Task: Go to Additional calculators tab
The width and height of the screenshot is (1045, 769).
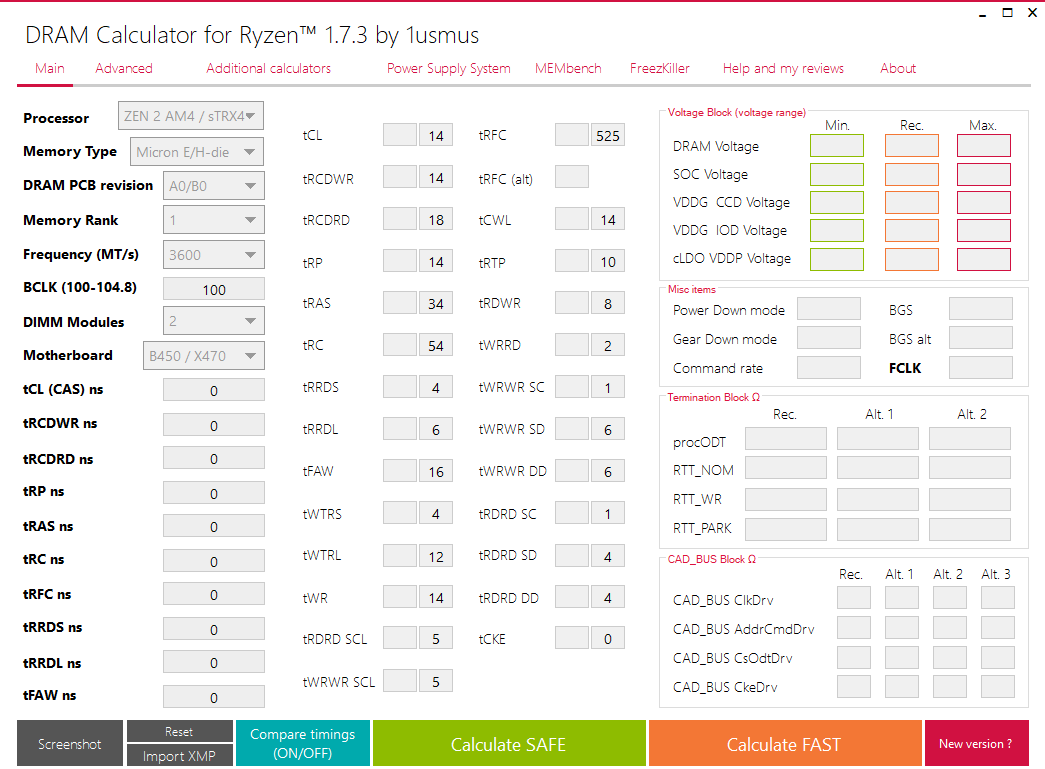Action: (269, 68)
